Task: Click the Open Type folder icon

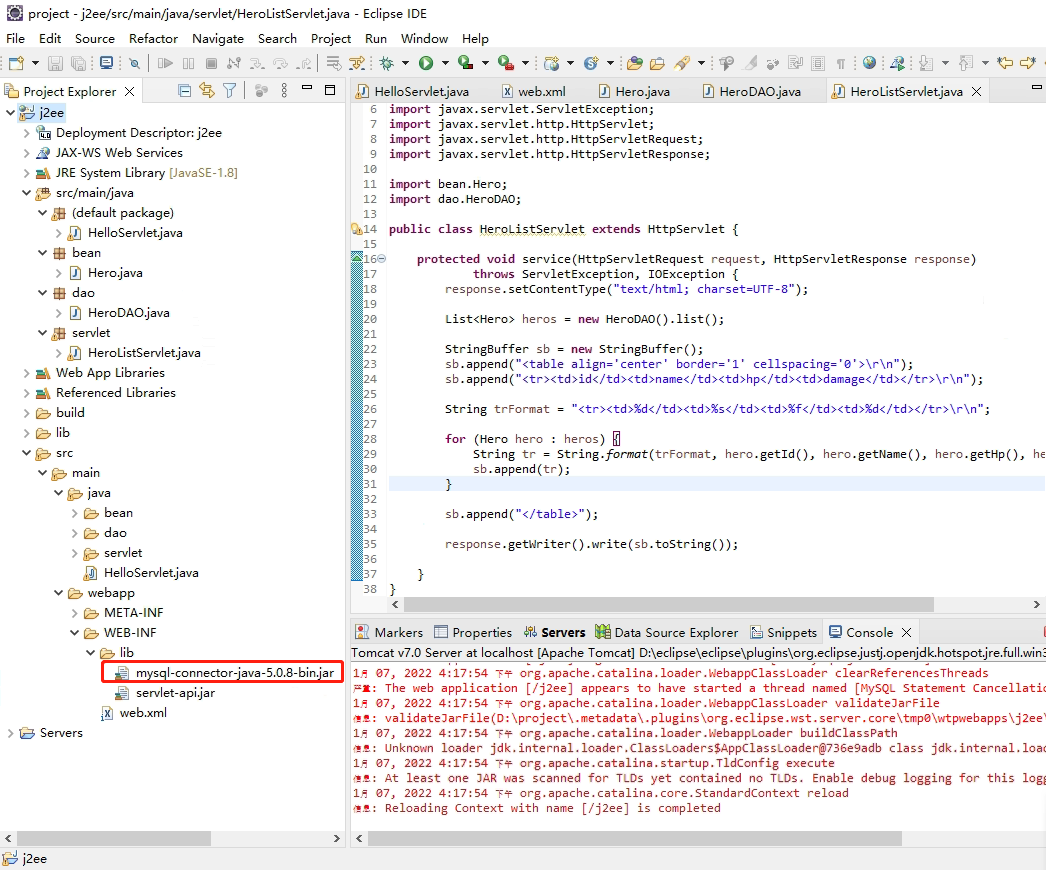Action: click(634, 63)
